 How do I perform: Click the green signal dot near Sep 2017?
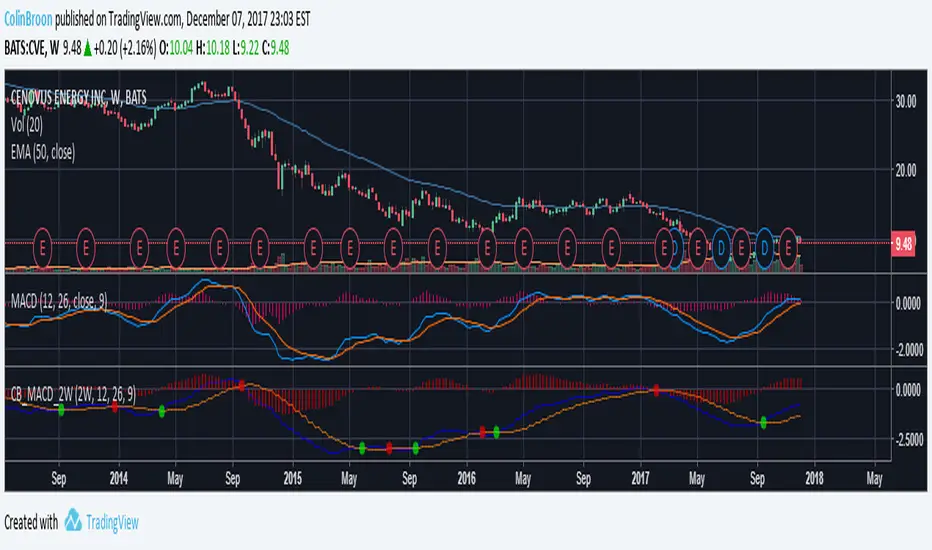(x=764, y=423)
